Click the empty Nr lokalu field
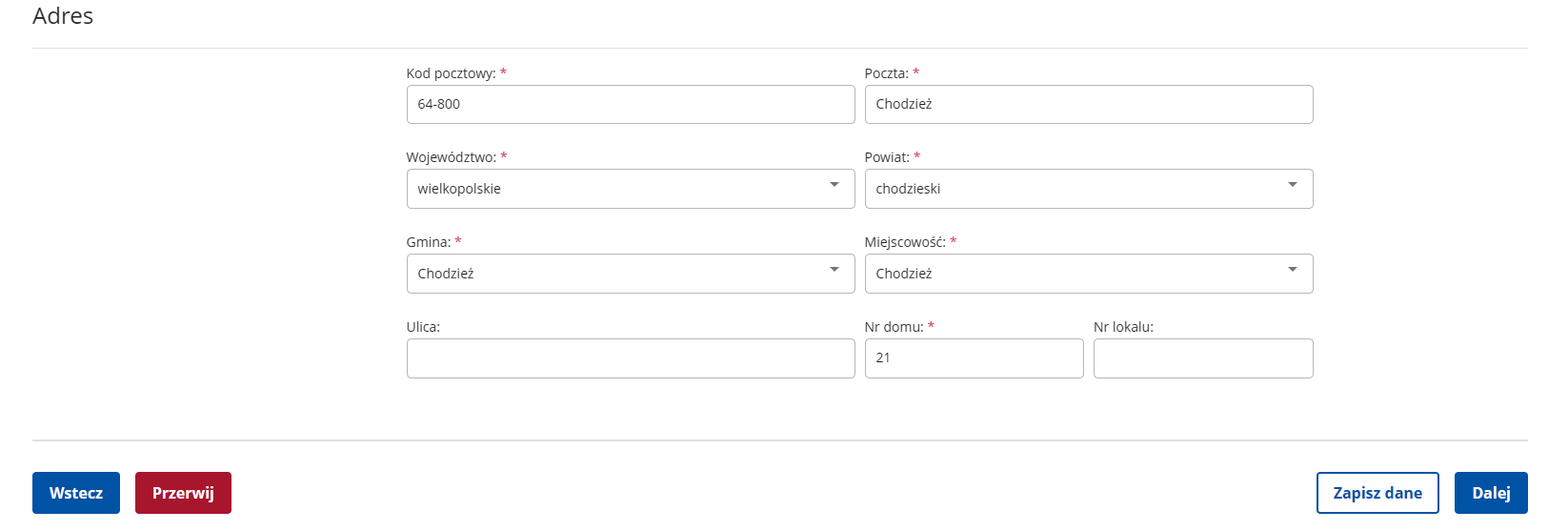1568x531 pixels. (x=1203, y=358)
